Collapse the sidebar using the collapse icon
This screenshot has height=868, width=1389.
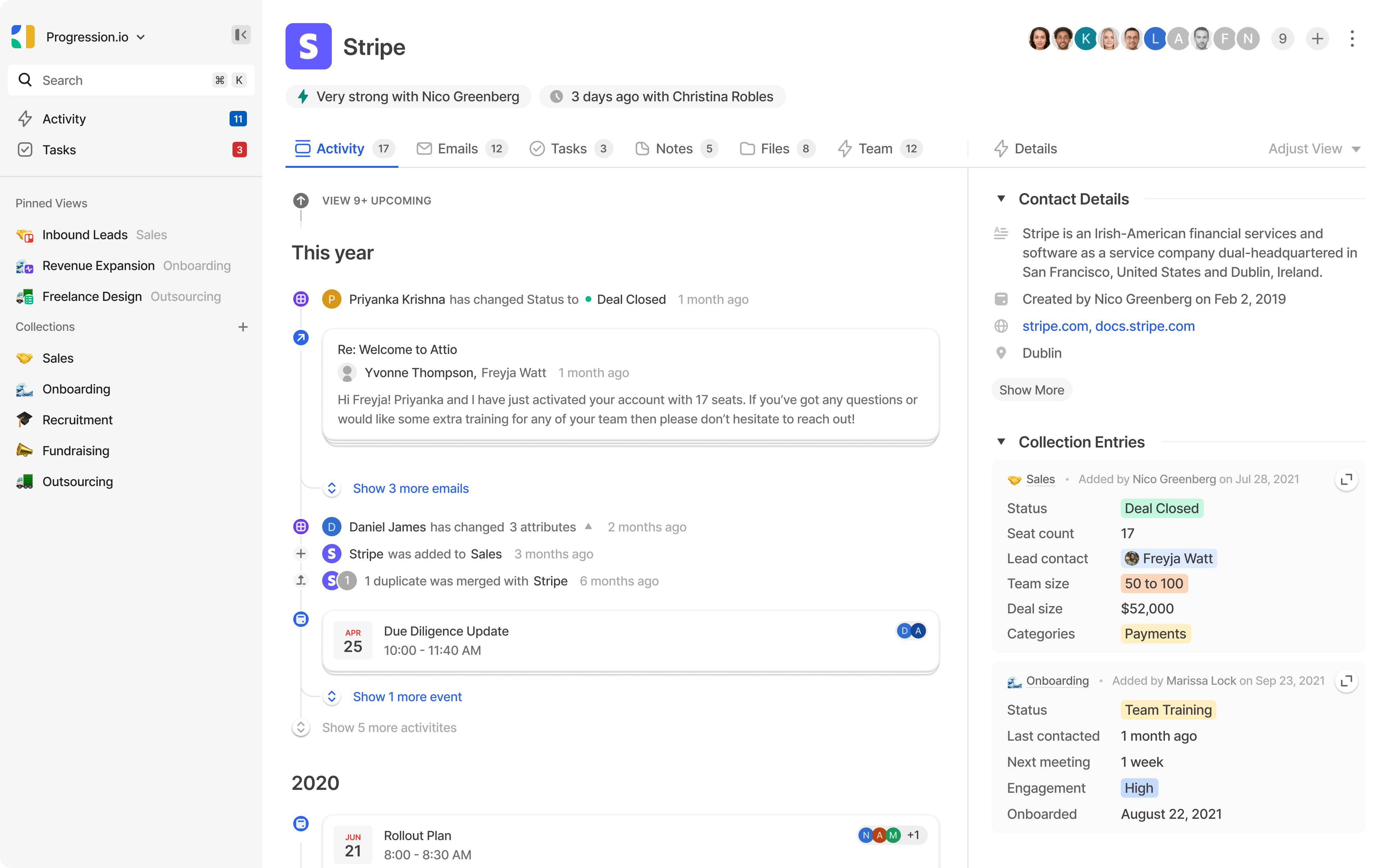241,35
